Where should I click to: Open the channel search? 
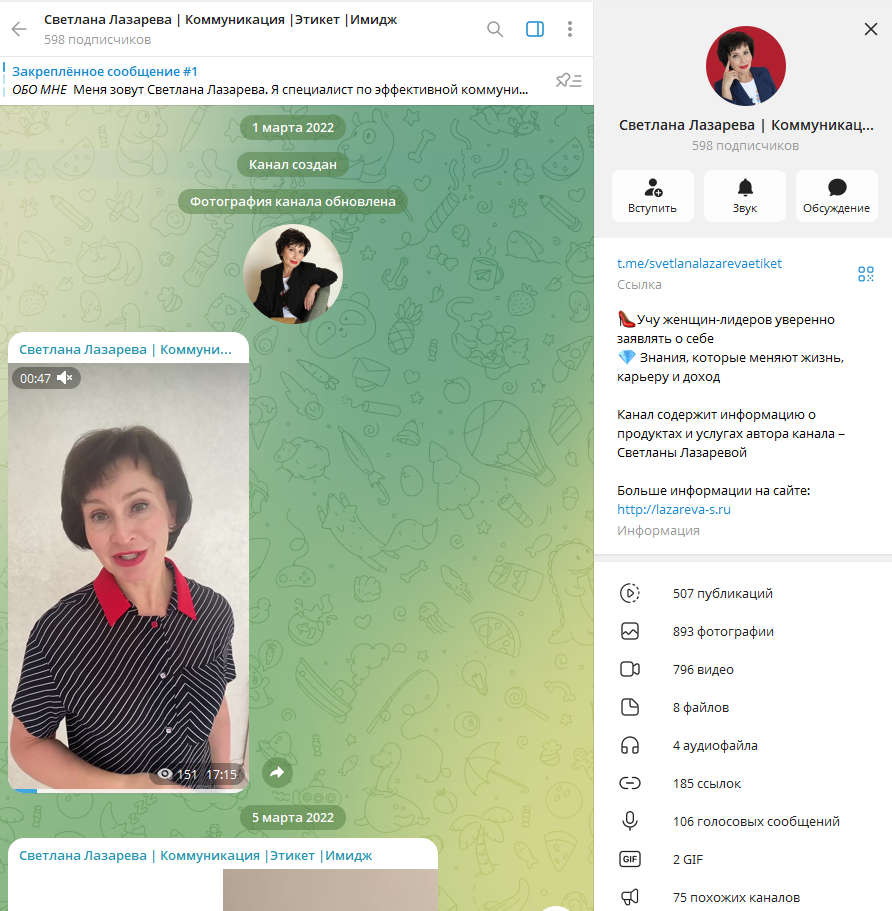pos(494,29)
